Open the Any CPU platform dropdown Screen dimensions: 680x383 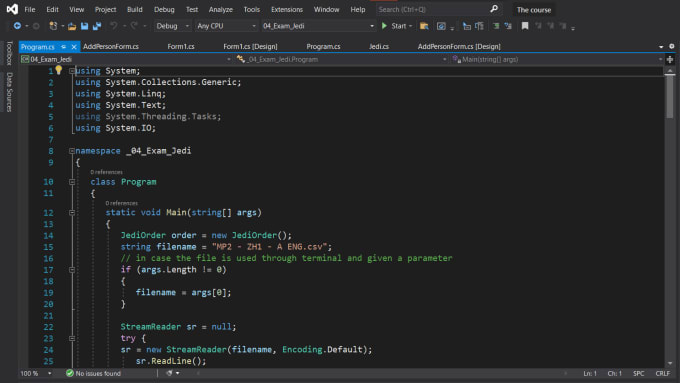coord(226,26)
